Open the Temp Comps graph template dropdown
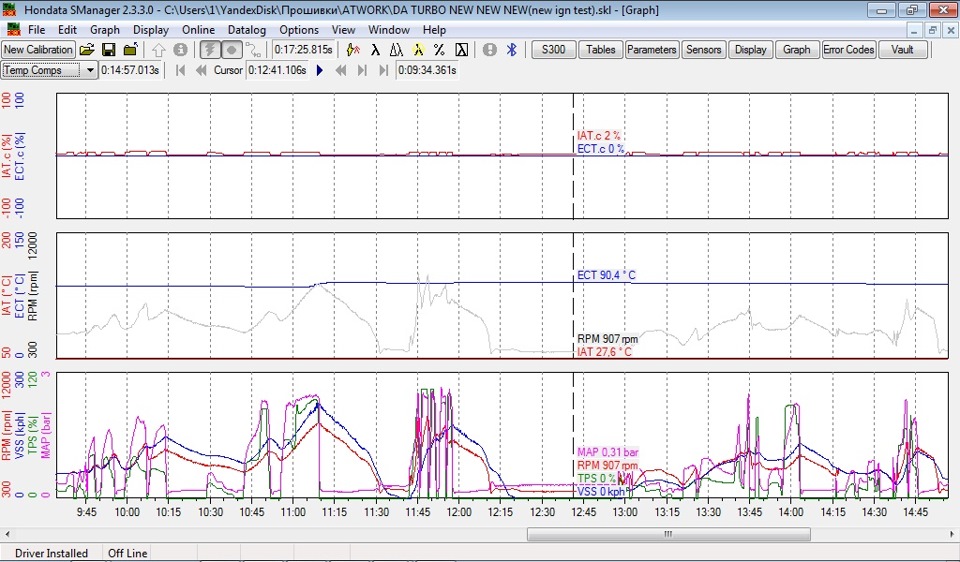 click(90, 70)
